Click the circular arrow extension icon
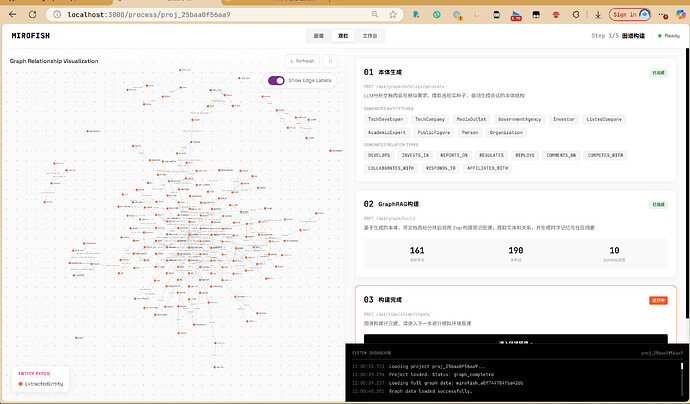The width and height of the screenshot is (690, 404). click(576, 15)
